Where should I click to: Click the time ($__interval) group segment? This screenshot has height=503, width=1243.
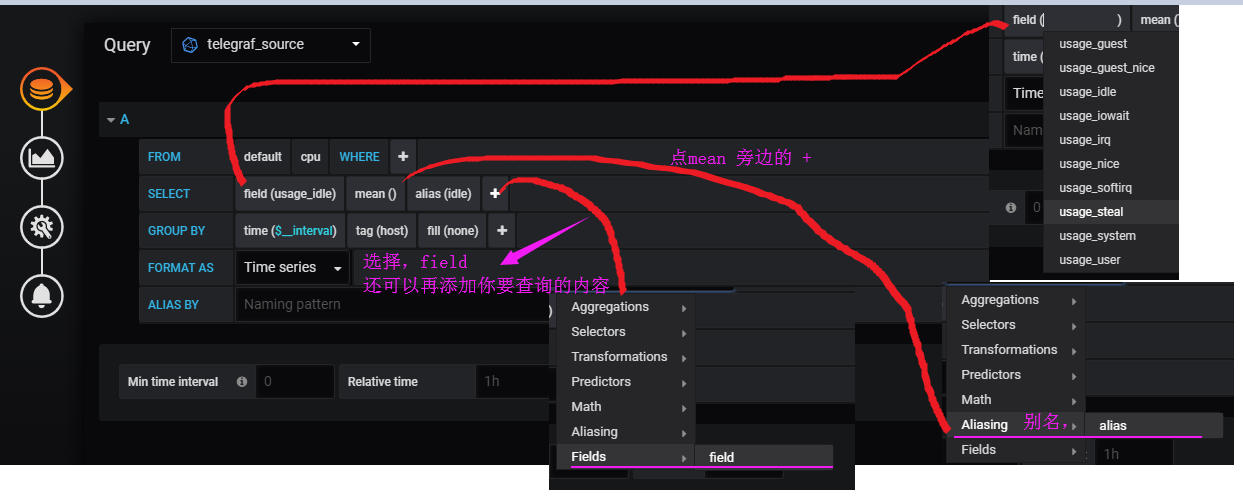290,231
